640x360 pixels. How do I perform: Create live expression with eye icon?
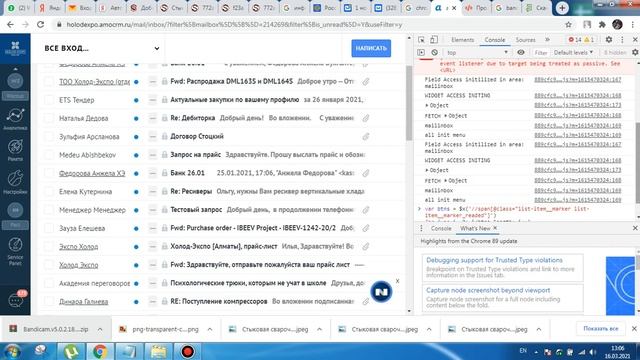coord(520,52)
